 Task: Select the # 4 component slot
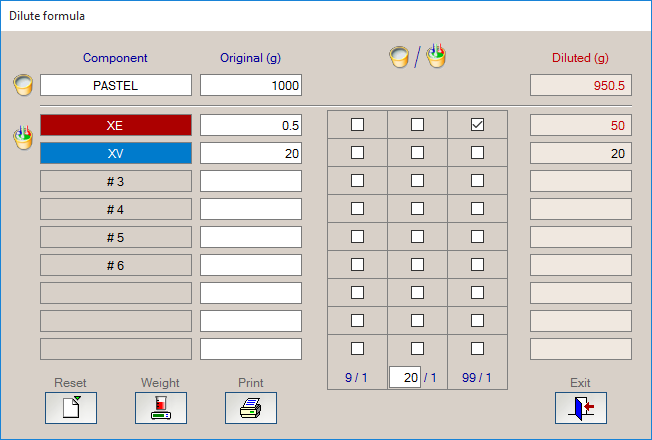point(116,209)
